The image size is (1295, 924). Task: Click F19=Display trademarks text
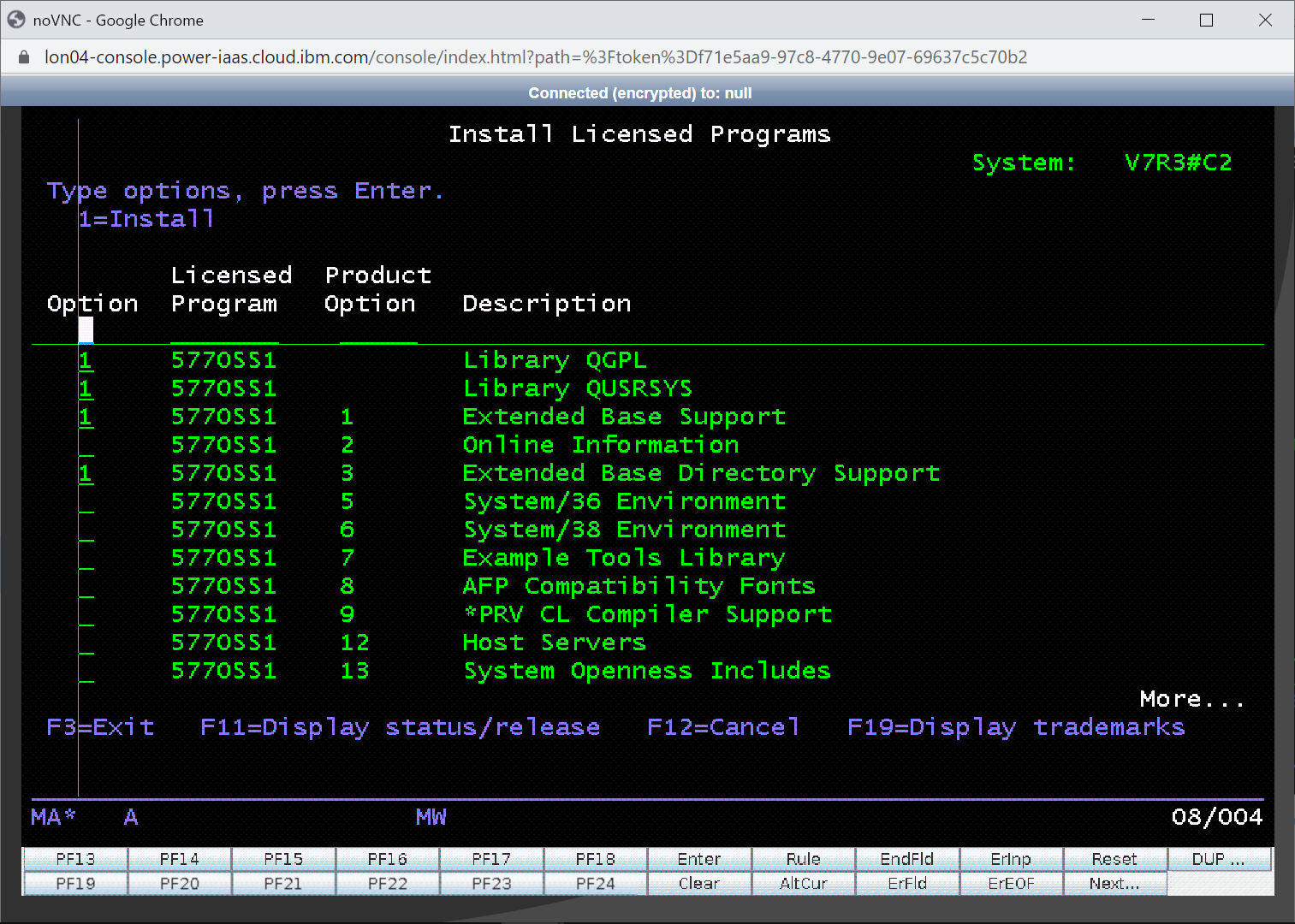[1016, 727]
